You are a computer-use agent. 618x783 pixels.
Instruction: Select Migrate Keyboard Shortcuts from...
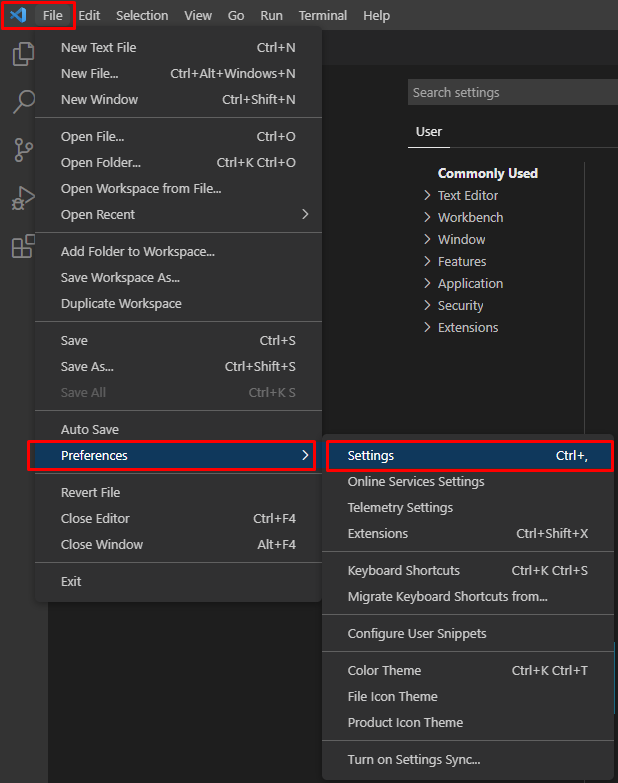(468, 596)
